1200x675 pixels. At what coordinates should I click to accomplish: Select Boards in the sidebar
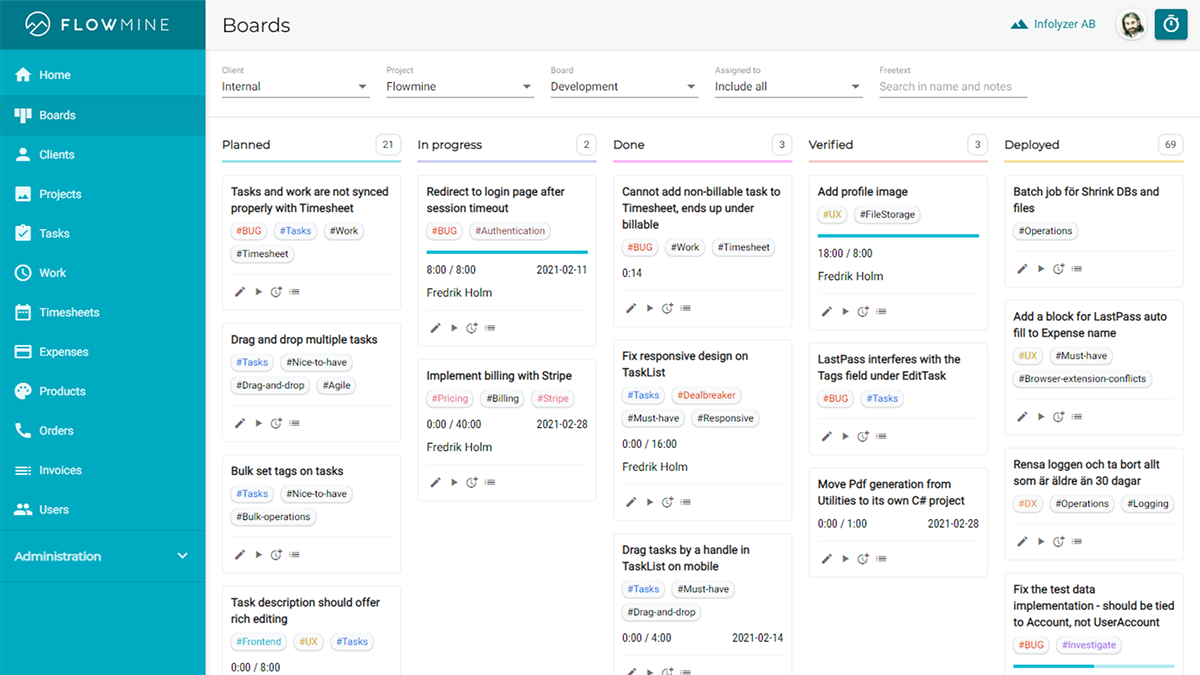pyautogui.click(x=102, y=115)
